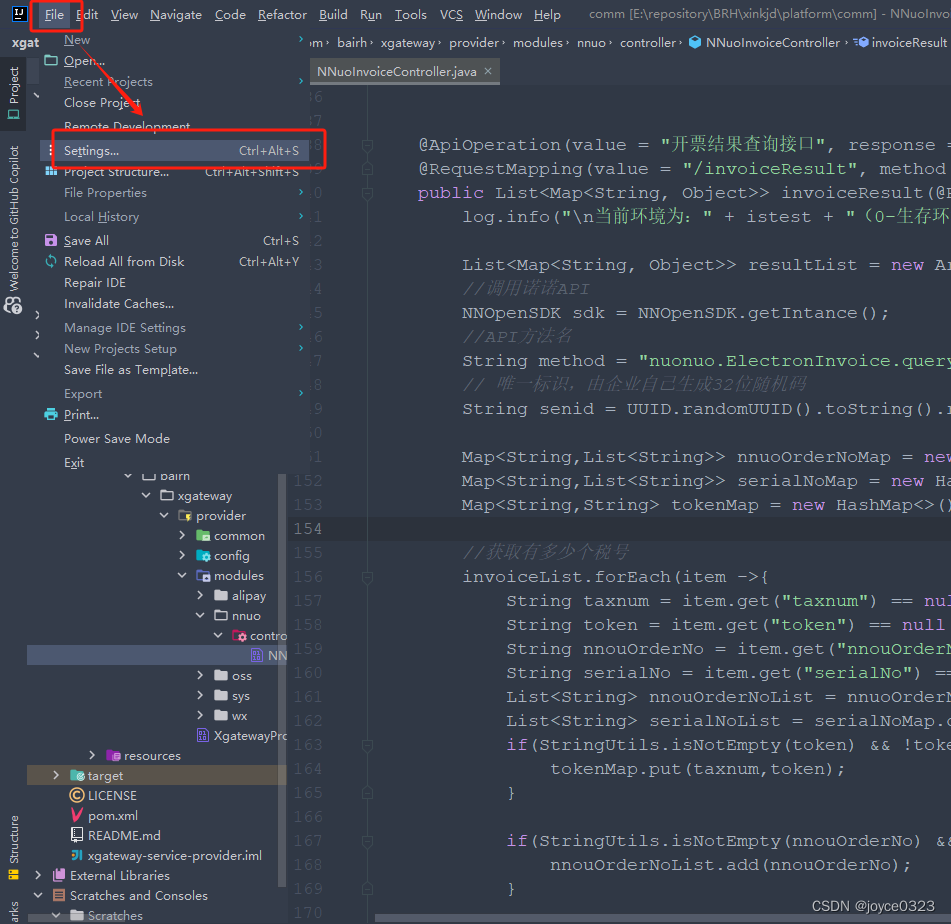Expand the config package
Screen dimensions: 951x924
(x=182, y=556)
